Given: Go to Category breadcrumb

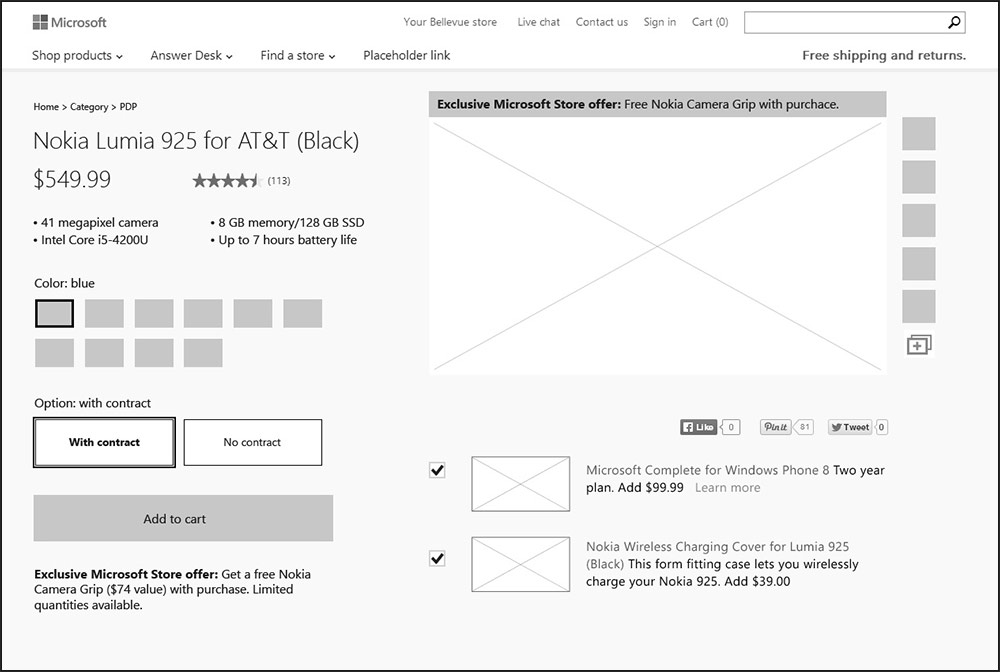Looking at the screenshot, I should tap(89, 106).
